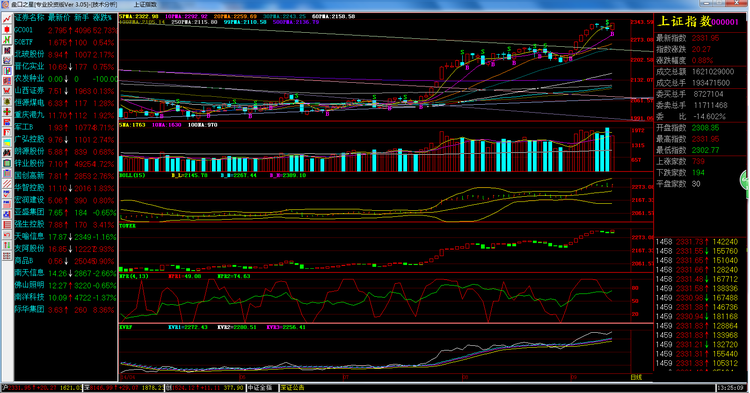
Task: Click the red undo arrow icon
Action: tap(7, 235)
